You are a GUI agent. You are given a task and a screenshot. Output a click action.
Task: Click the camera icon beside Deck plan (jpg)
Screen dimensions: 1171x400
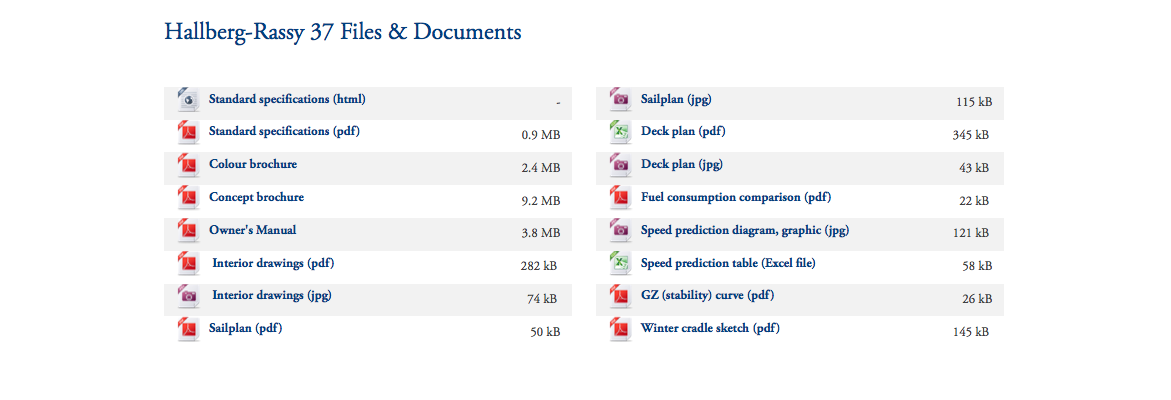(x=621, y=166)
